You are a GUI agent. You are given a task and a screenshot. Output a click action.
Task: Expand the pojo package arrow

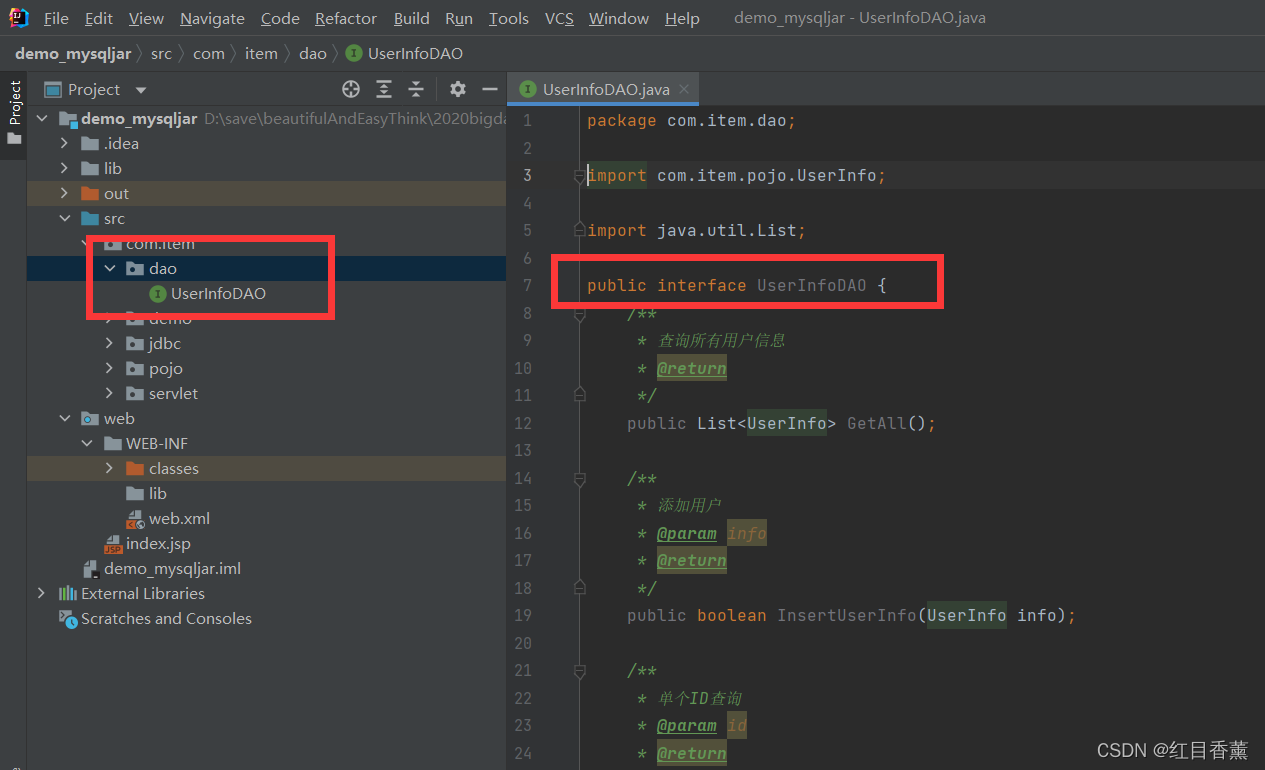pos(110,368)
